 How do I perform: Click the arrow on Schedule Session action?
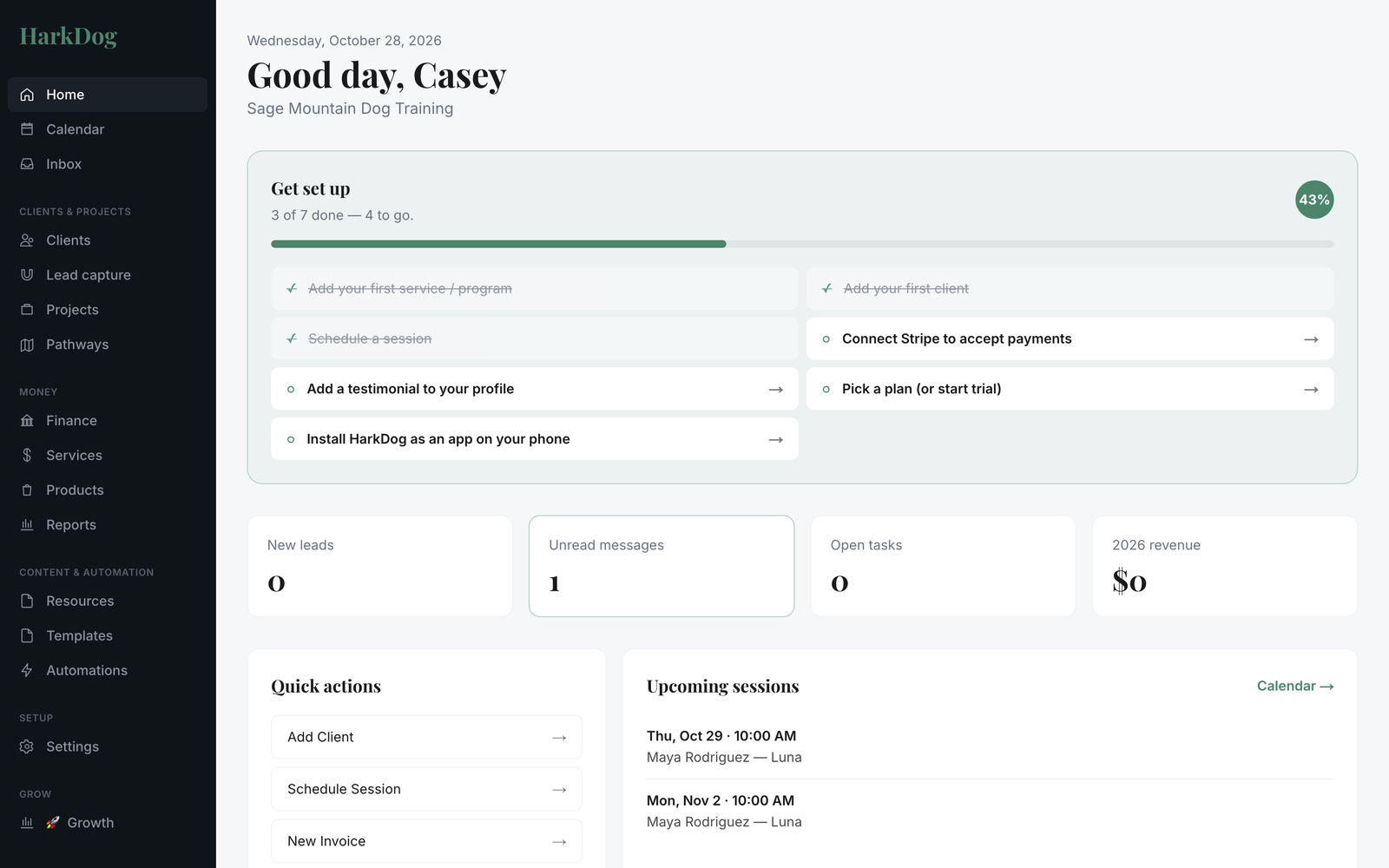pyautogui.click(x=559, y=790)
